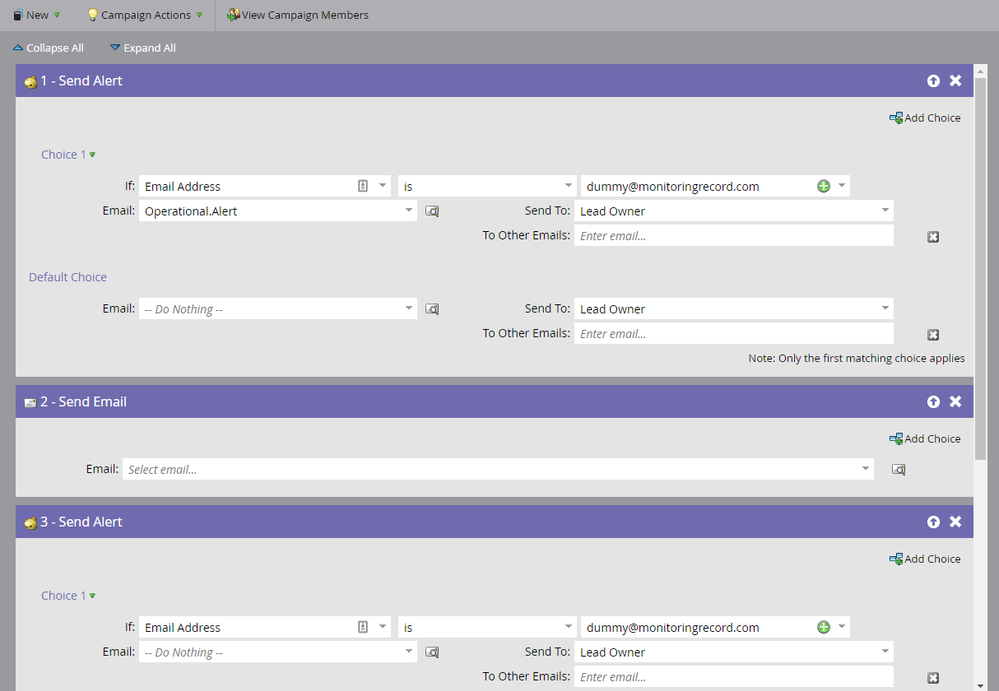Open Do Nothing email dropdown in step 3
The width and height of the screenshot is (999, 691).
(x=408, y=652)
